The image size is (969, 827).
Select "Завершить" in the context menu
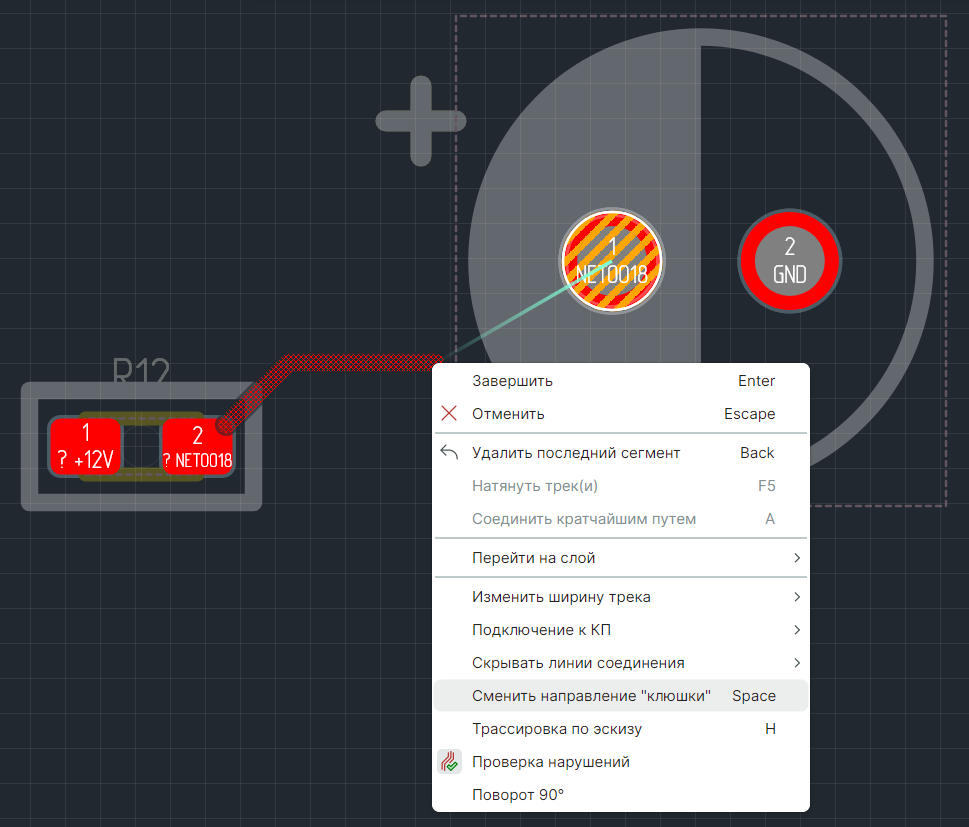point(512,381)
